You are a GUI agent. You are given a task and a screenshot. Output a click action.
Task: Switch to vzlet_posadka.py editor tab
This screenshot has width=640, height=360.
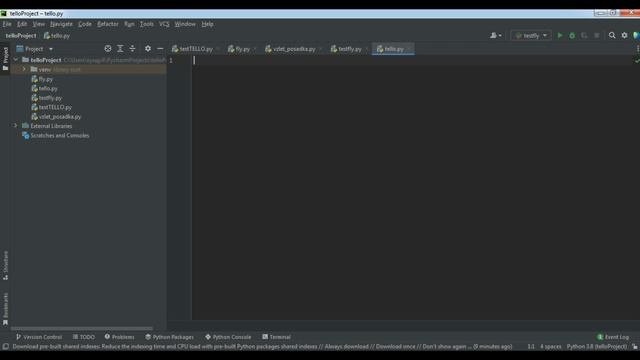pos(290,49)
